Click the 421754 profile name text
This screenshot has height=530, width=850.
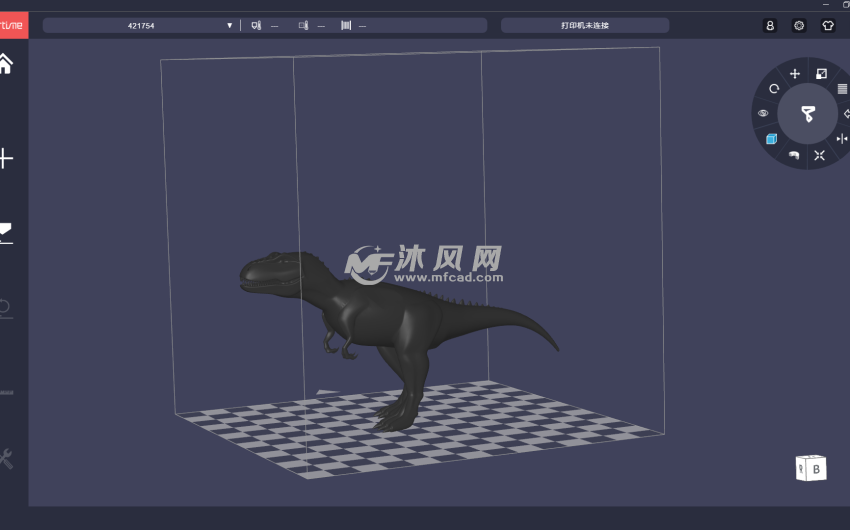pos(141,25)
